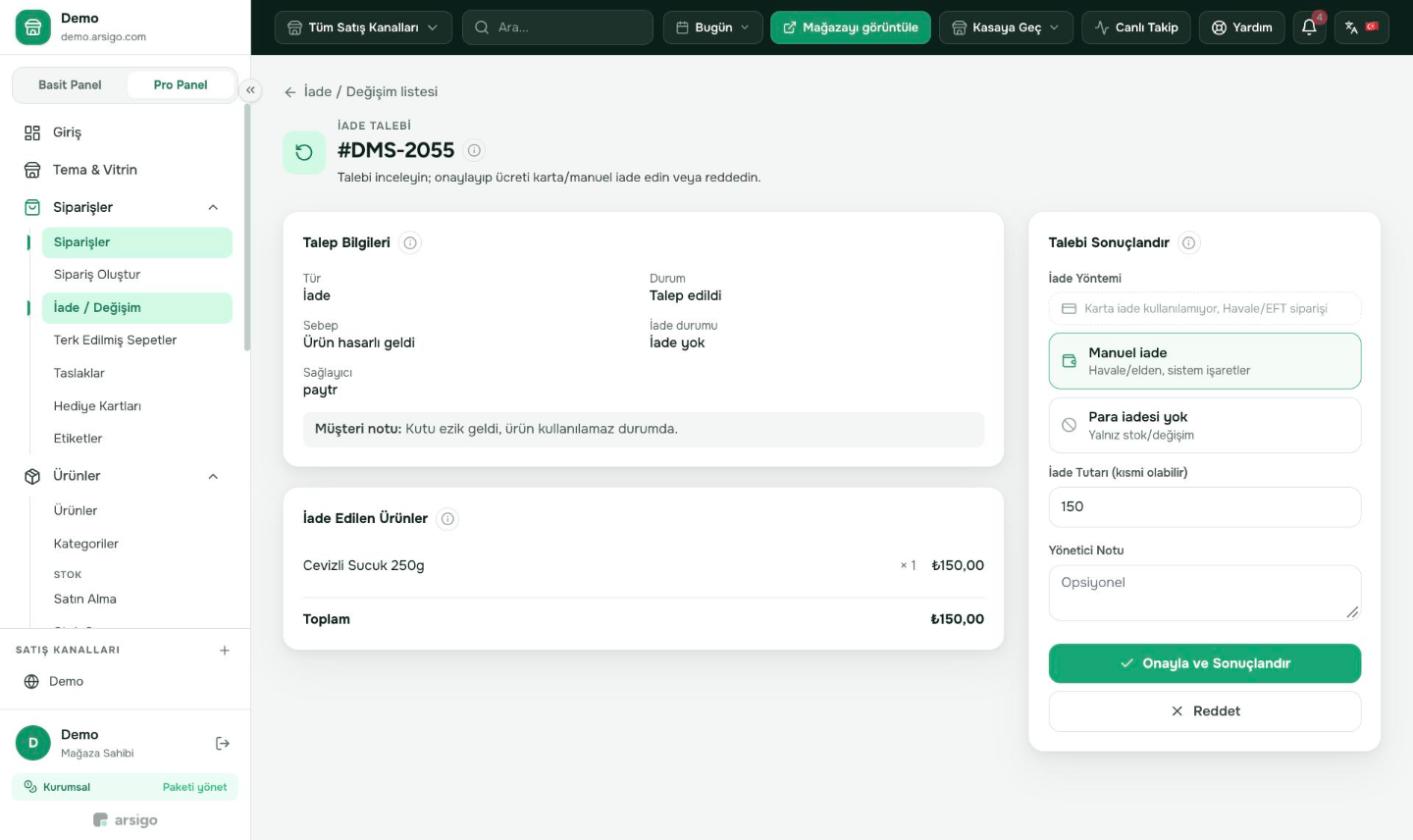
Task: Open the Tüm Satış Kanalları dropdown
Action: [363, 27]
